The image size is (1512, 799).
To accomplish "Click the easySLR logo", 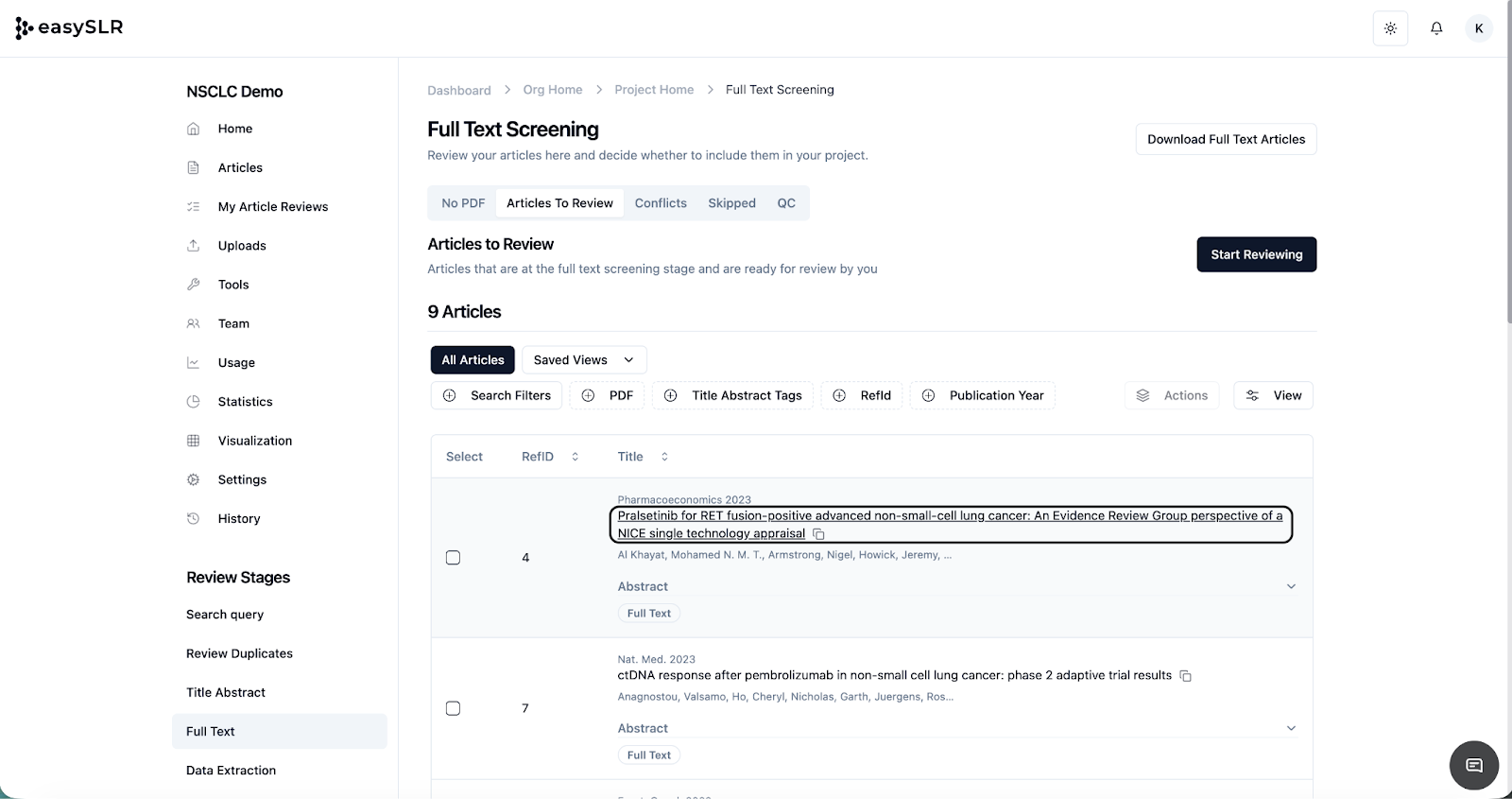I will click(70, 27).
